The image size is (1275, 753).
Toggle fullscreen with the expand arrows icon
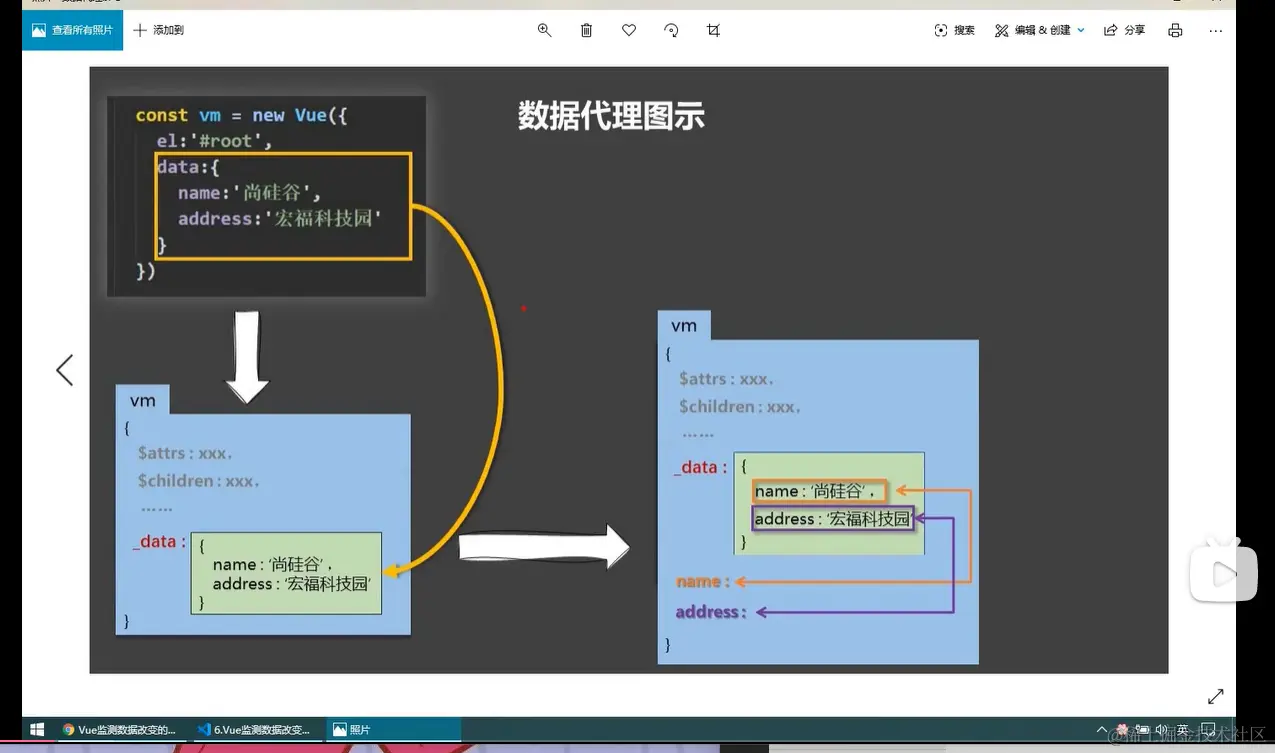point(1215,696)
